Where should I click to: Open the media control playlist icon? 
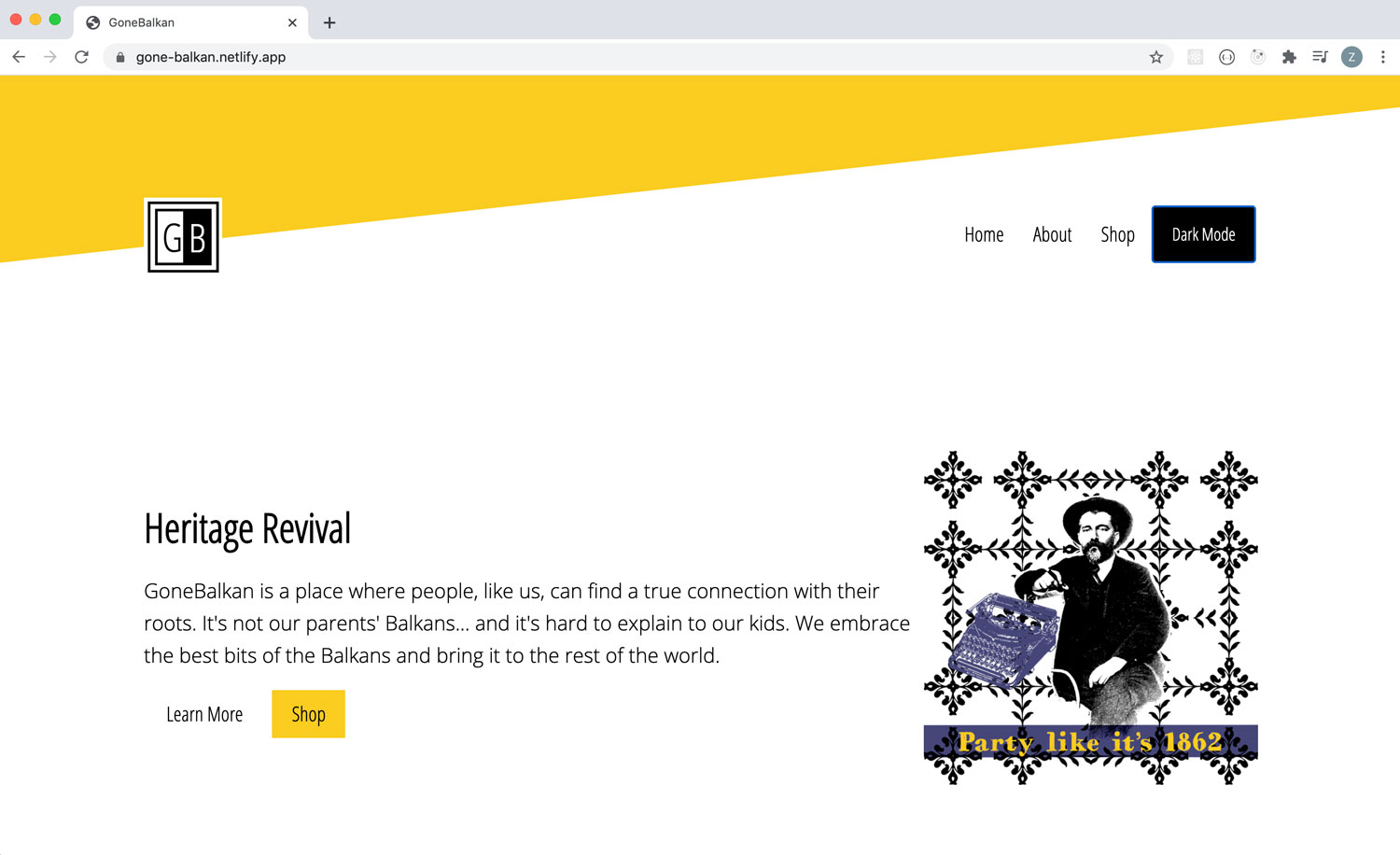[x=1320, y=57]
